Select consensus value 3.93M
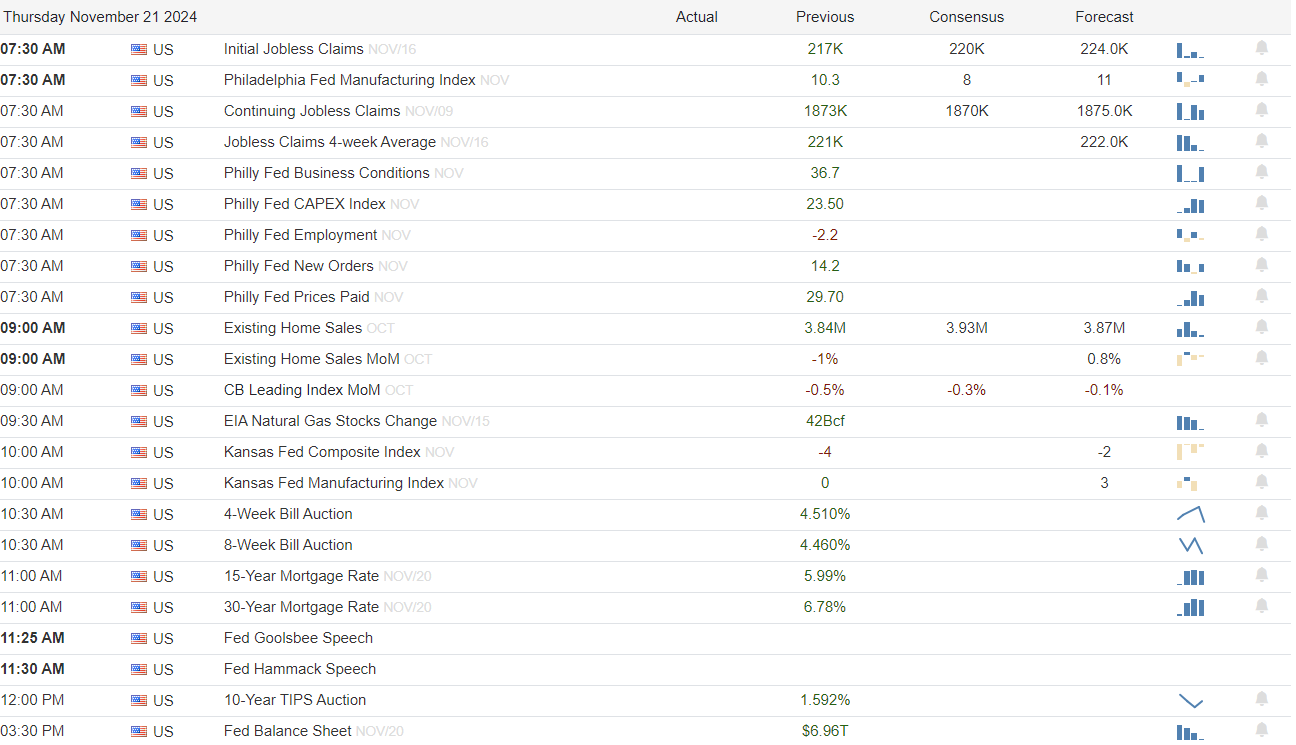The image size is (1296, 745). point(967,328)
